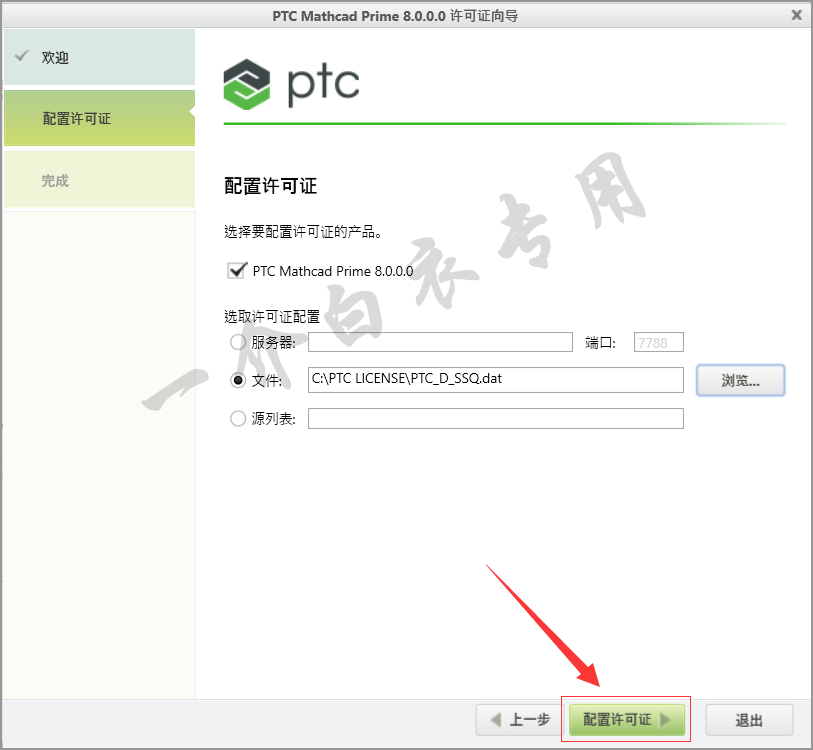Go back with the 上一步 button
The width and height of the screenshot is (813, 750).
pos(519,719)
